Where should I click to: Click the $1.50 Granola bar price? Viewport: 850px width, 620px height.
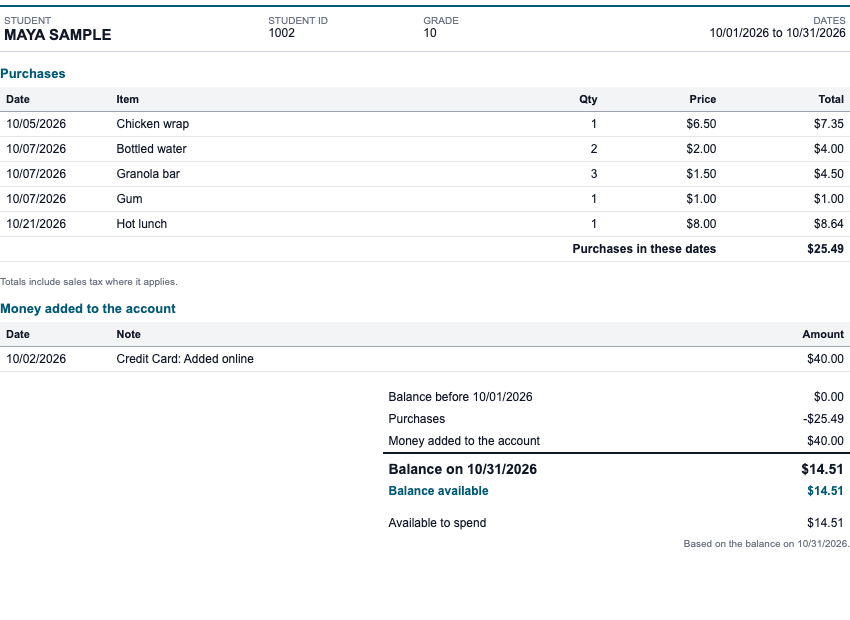point(701,174)
